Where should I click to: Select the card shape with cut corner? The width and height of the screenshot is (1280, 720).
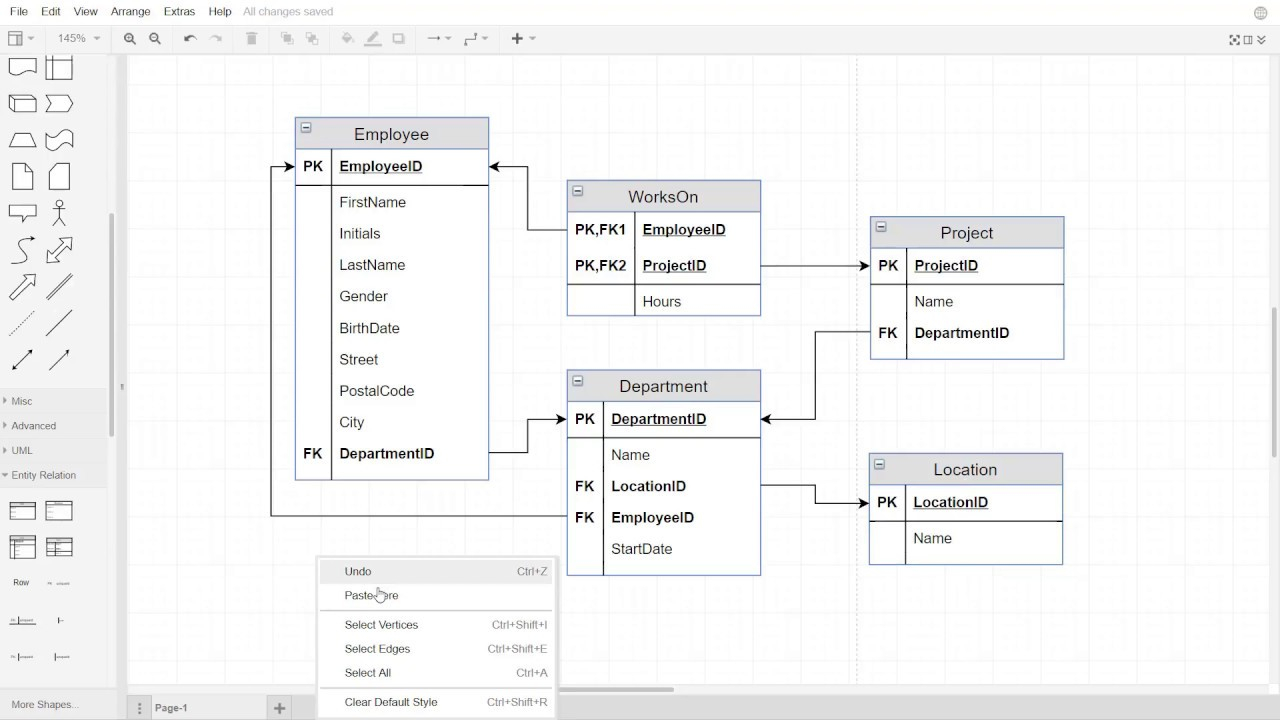59,176
